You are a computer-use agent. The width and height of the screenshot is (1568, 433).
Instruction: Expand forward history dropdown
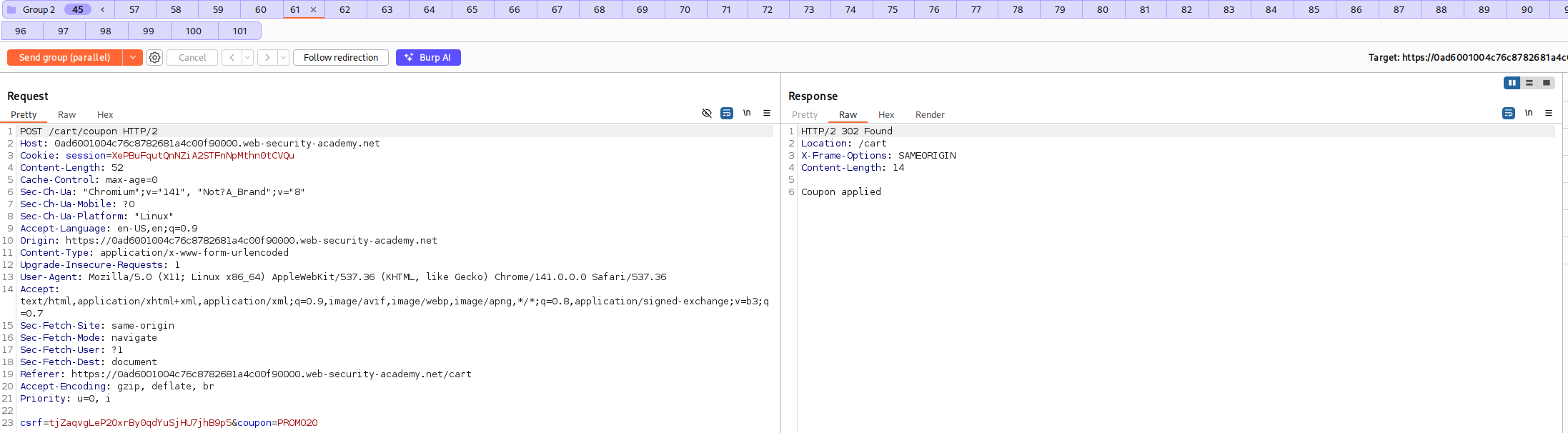(284, 57)
